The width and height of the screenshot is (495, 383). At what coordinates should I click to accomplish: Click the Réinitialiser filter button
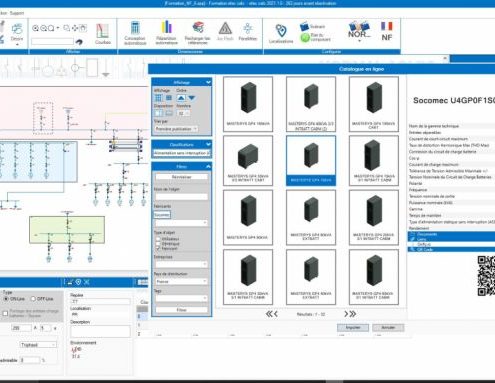182,177
